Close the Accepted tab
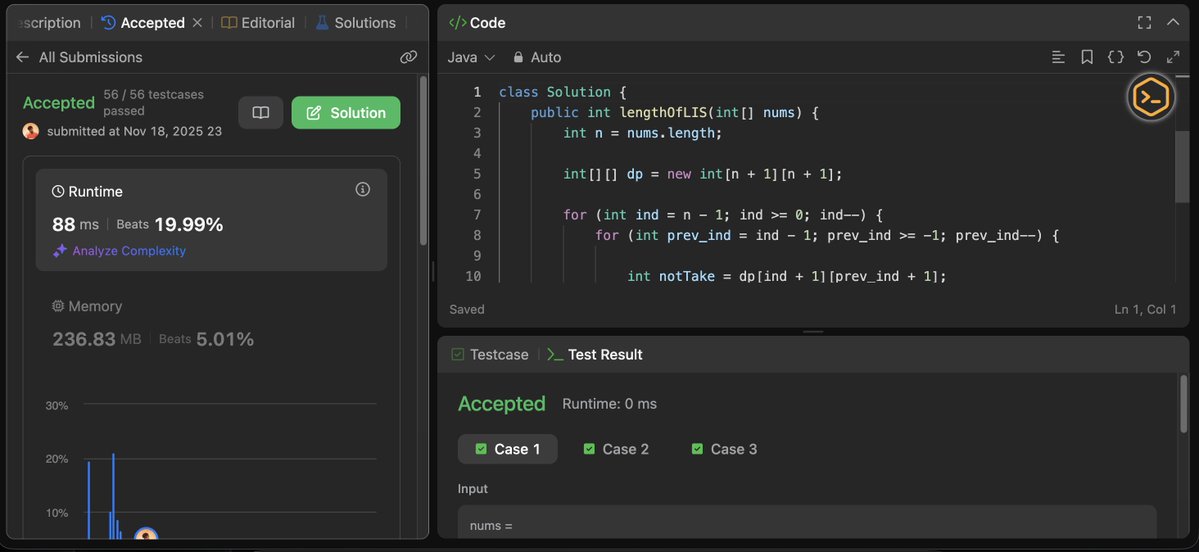Viewport: 1199px width, 552px height. [x=197, y=23]
